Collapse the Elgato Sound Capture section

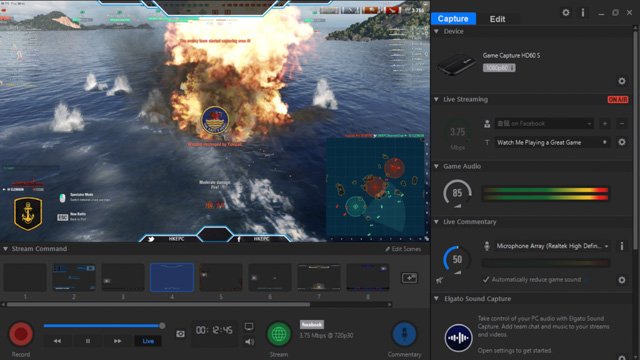(x=436, y=298)
